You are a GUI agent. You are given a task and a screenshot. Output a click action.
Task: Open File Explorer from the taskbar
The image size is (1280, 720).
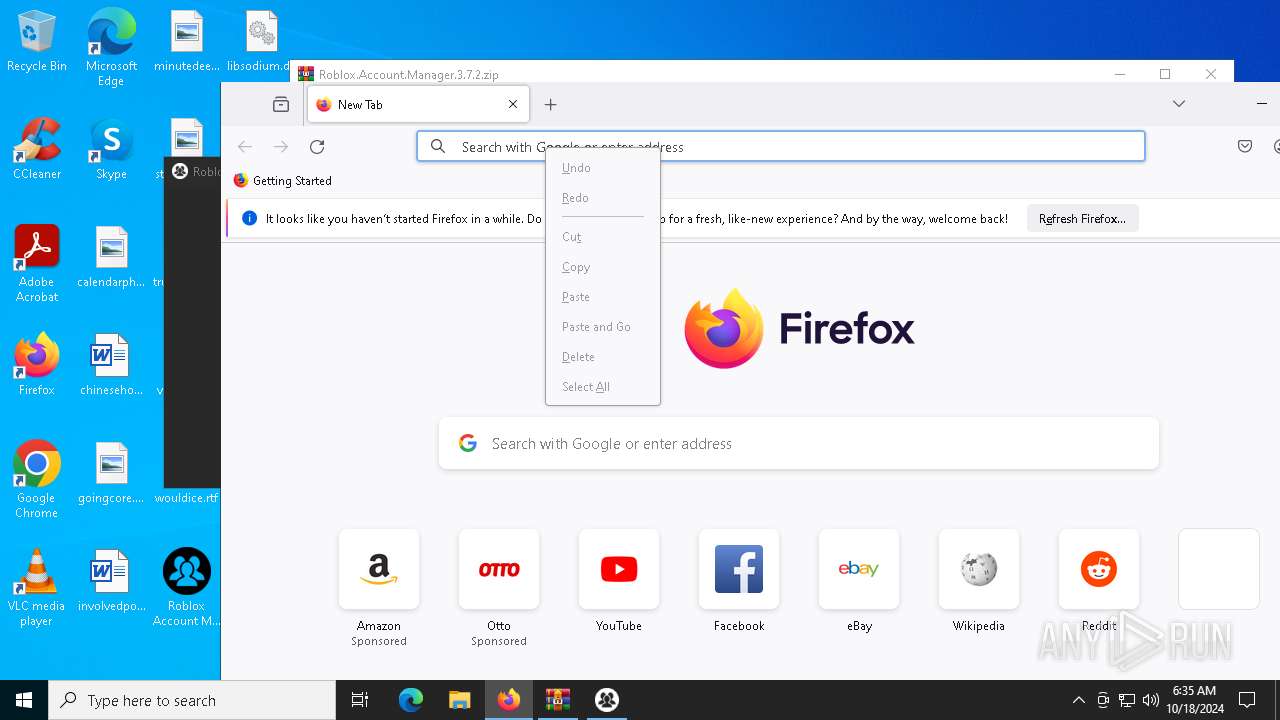[x=459, y=700]
